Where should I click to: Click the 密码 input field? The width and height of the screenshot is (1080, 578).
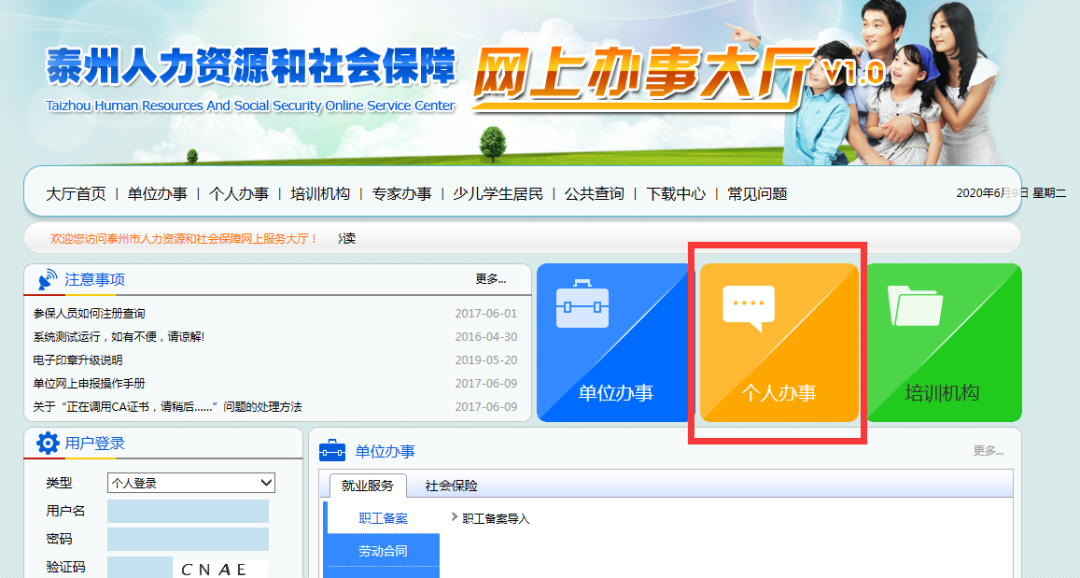pos(187,539)
